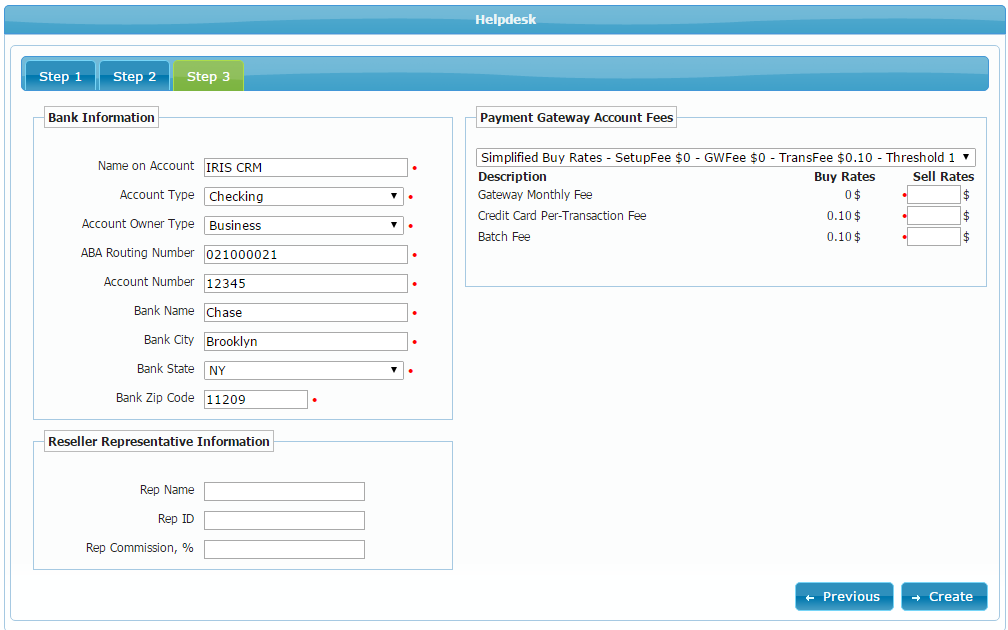Click the Bank City field
The width and height of the screenshot is (1008, 630).
(x=305, y=342)
